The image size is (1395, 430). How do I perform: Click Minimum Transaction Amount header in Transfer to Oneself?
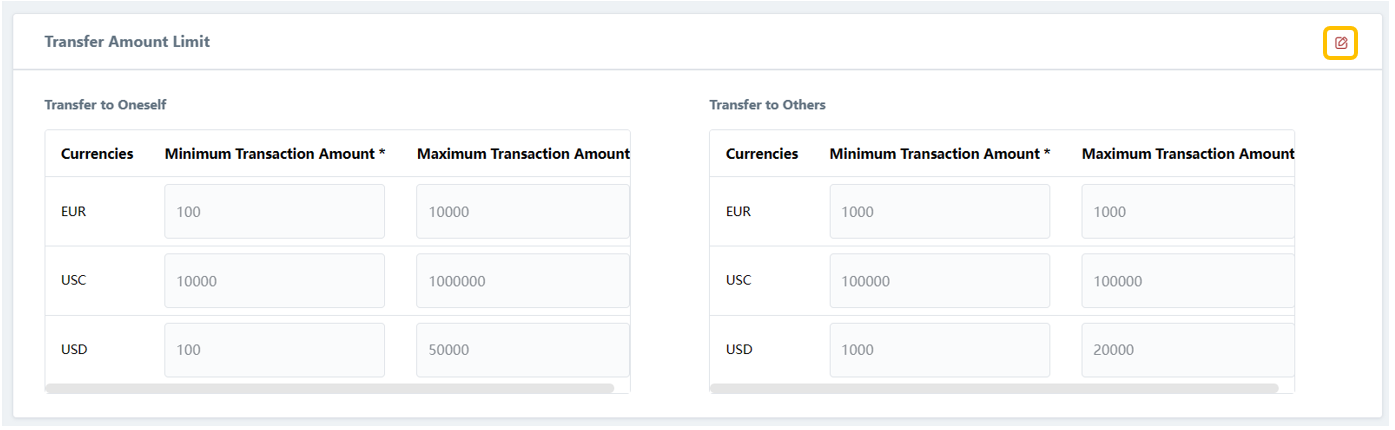[x=275, y=154]
